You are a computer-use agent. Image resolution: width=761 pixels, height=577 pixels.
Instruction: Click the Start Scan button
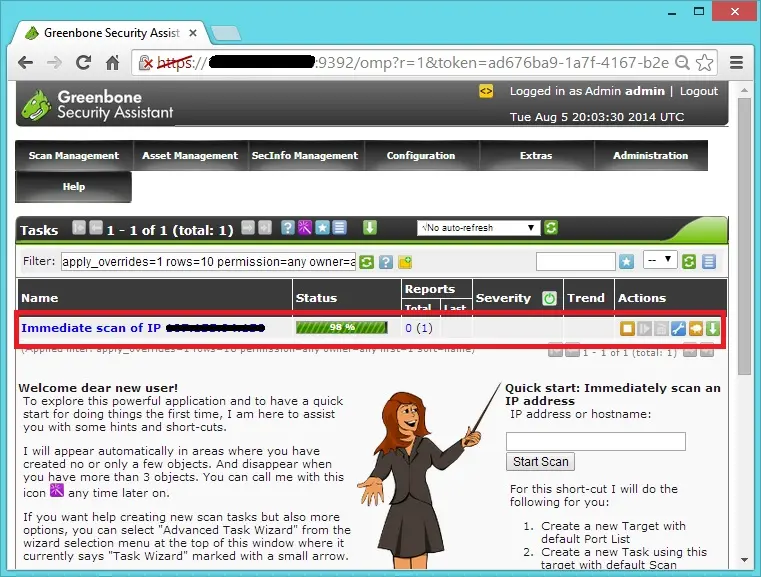click(x=540, y=462)
